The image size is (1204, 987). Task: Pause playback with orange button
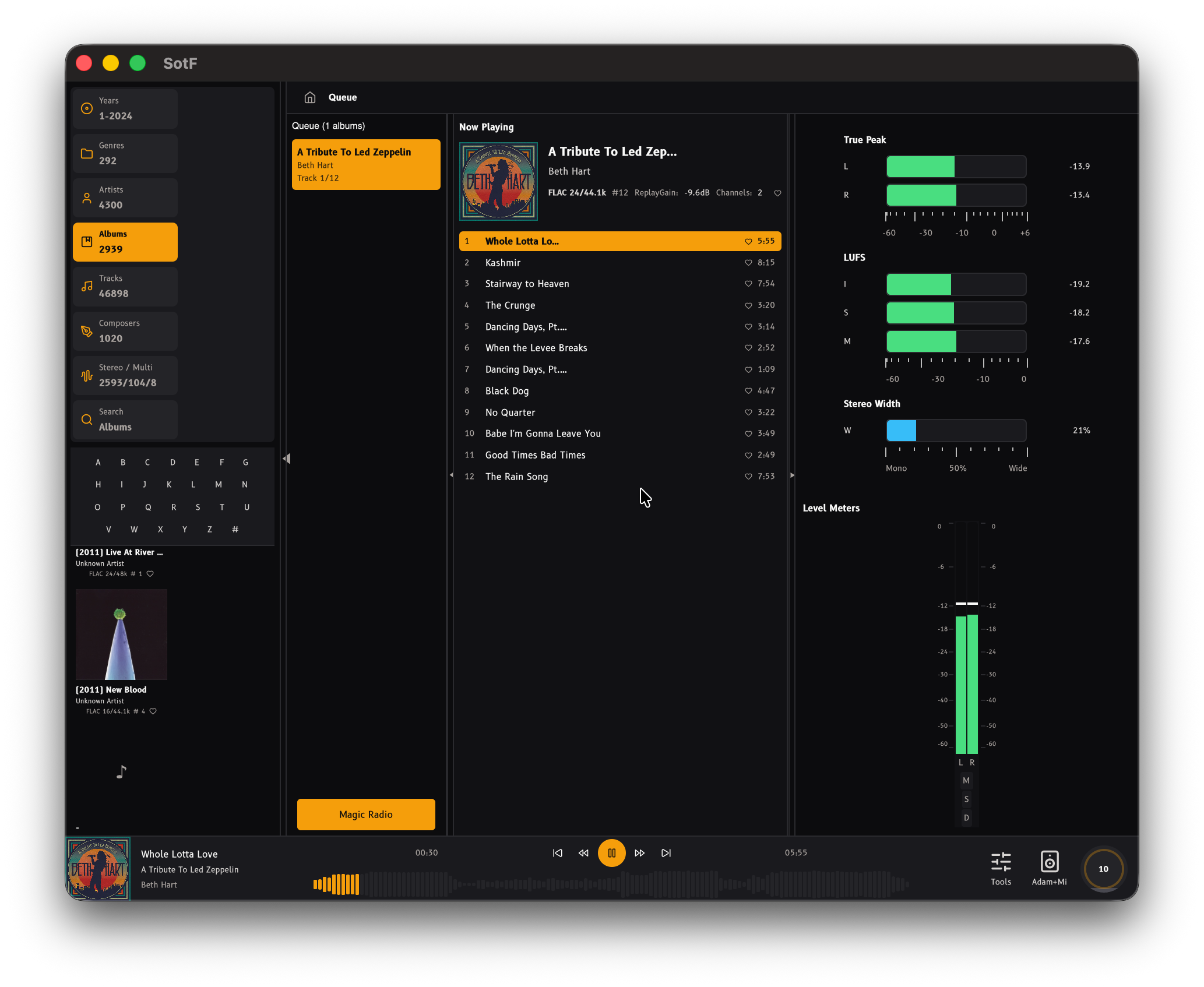coord(612,853)
